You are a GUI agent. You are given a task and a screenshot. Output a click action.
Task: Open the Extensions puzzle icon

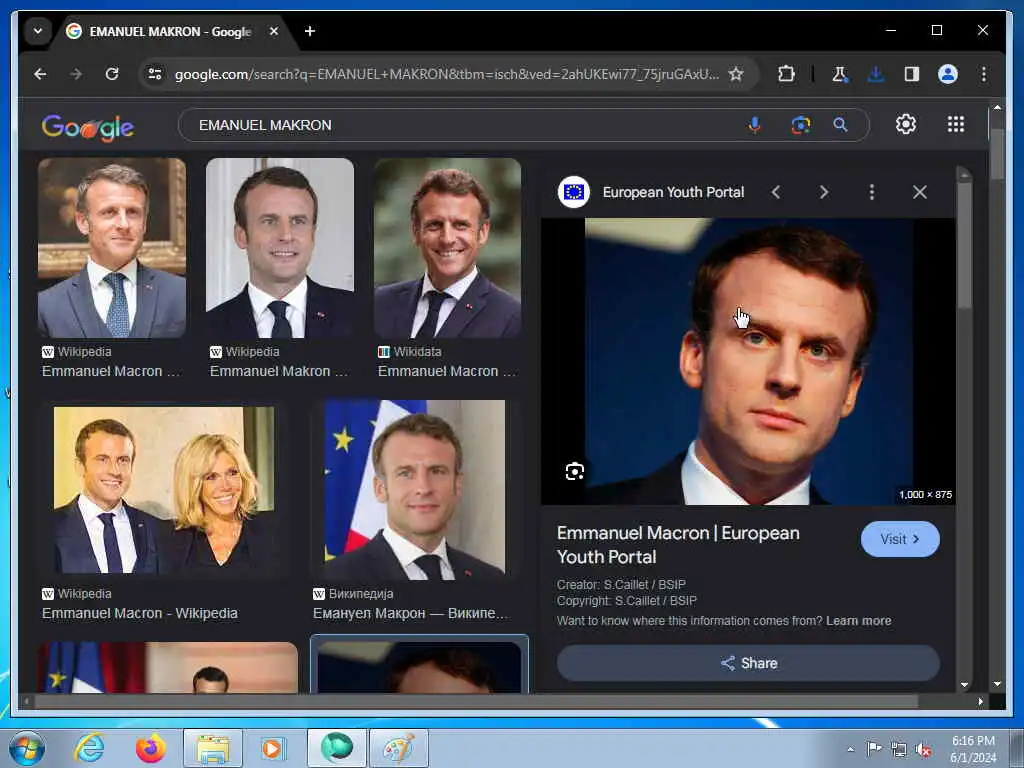point(786,74)
